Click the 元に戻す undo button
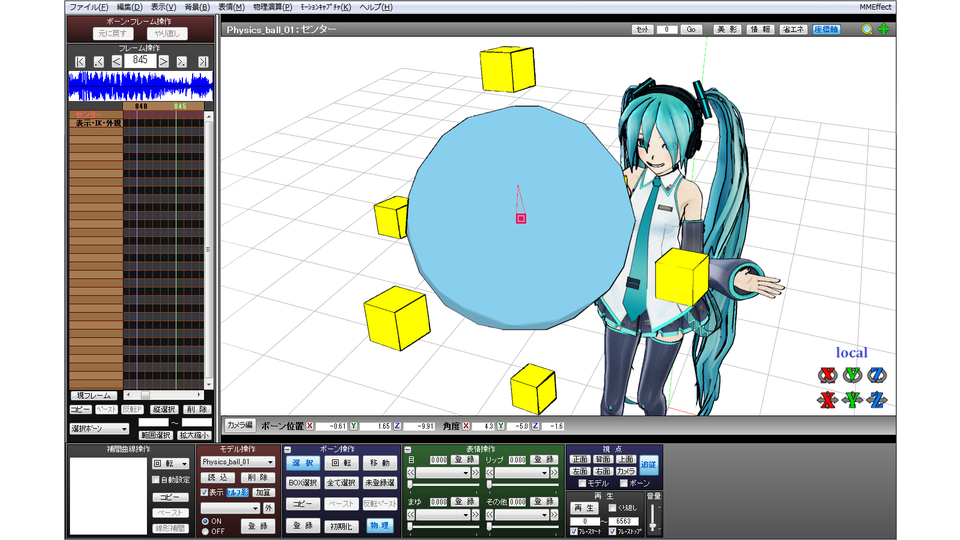 click(x=113, y=34)
